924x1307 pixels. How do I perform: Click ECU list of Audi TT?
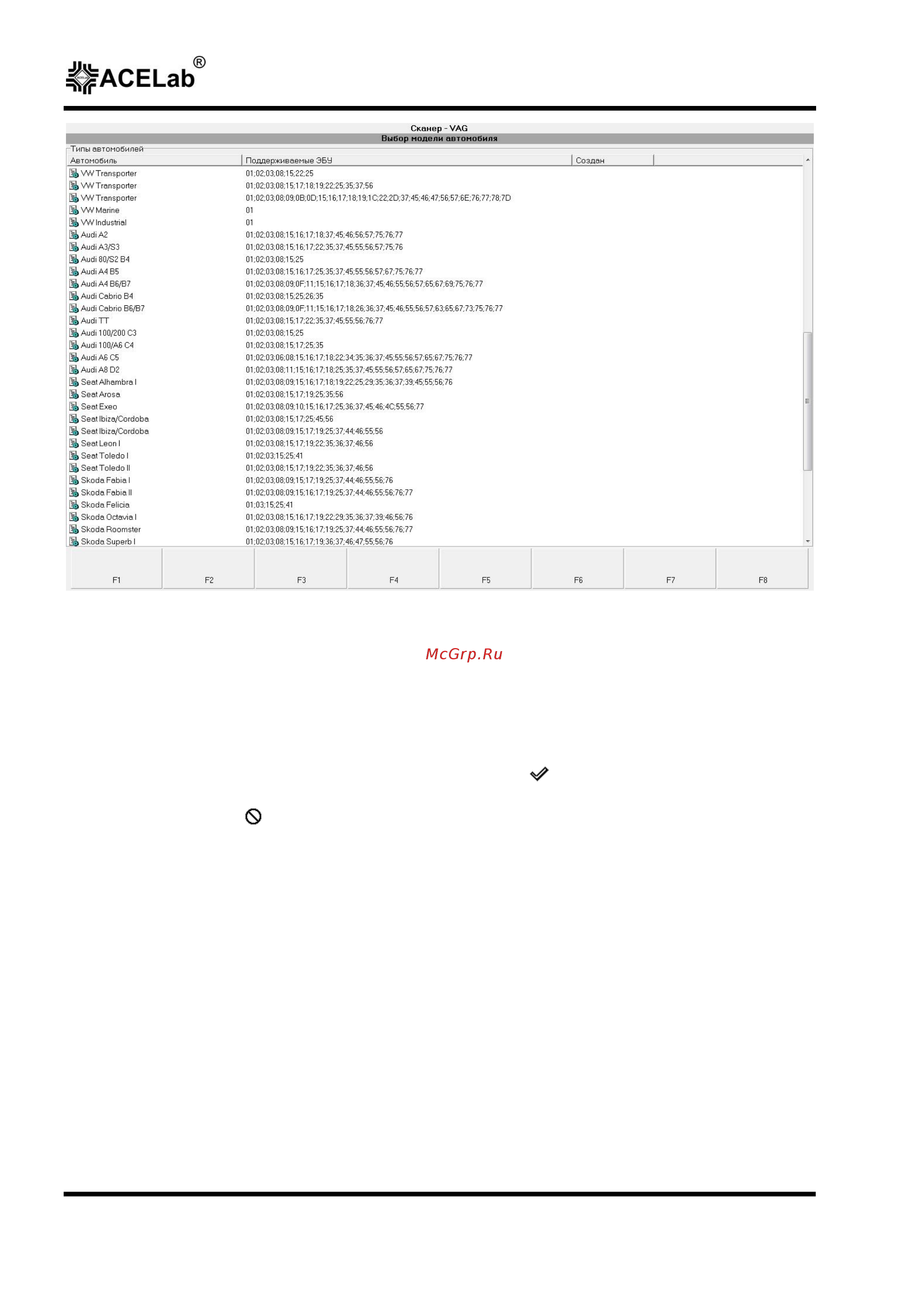pyautogui.click(x=314, y=321)
